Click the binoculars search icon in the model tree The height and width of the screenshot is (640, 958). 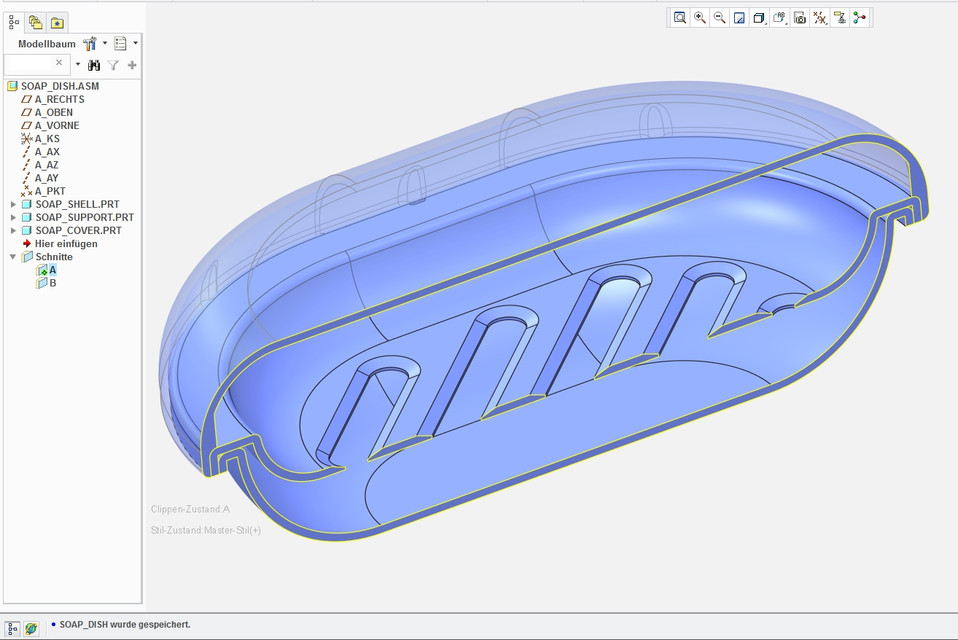click(x=94, y=65)
